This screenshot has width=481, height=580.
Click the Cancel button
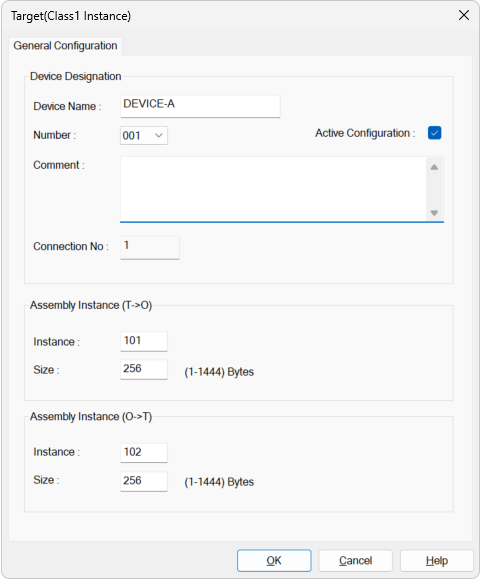(x=356, y=560)
